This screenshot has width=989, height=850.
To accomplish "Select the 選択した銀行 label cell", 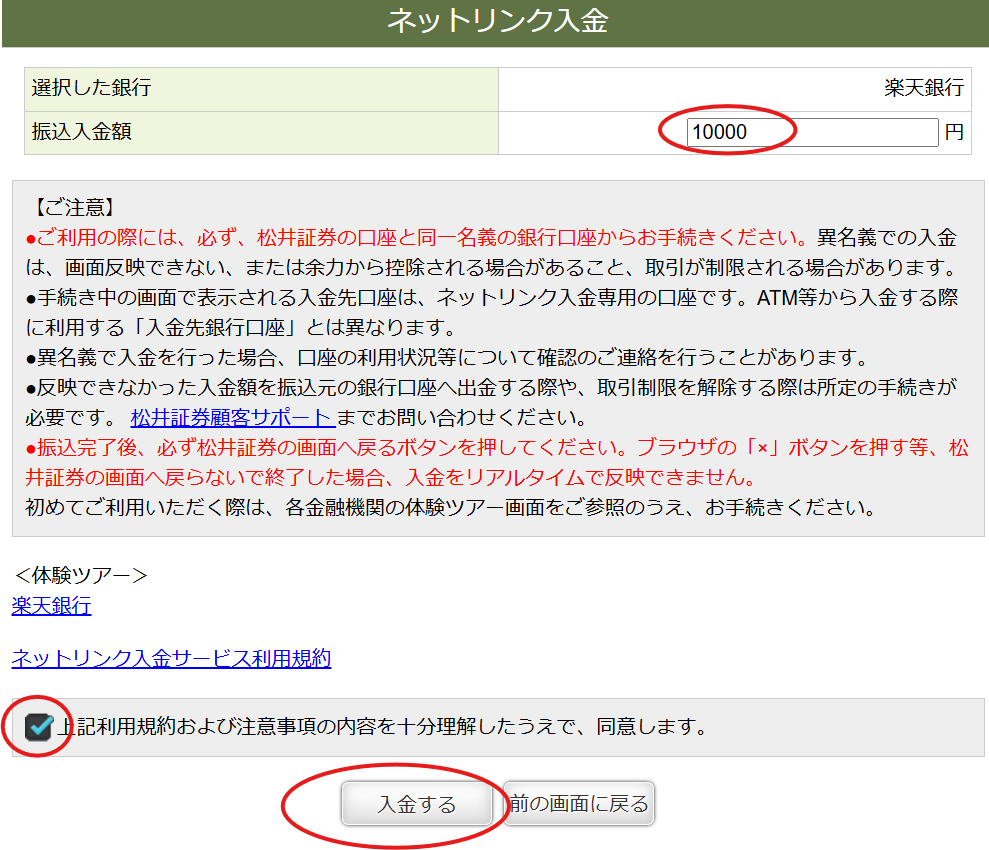I will pyautogui.click(x=91, y=88).
